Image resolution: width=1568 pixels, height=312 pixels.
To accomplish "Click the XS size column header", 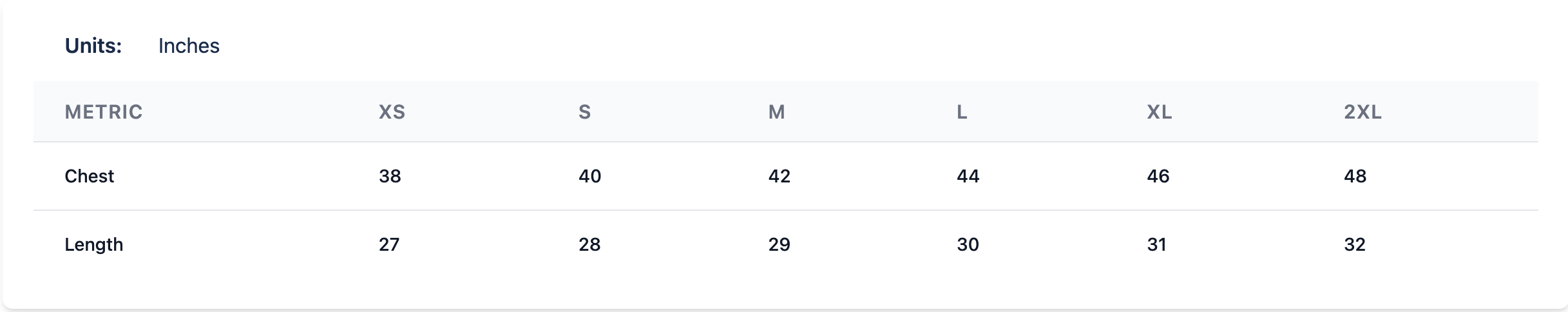I will [x=392, y=112].
